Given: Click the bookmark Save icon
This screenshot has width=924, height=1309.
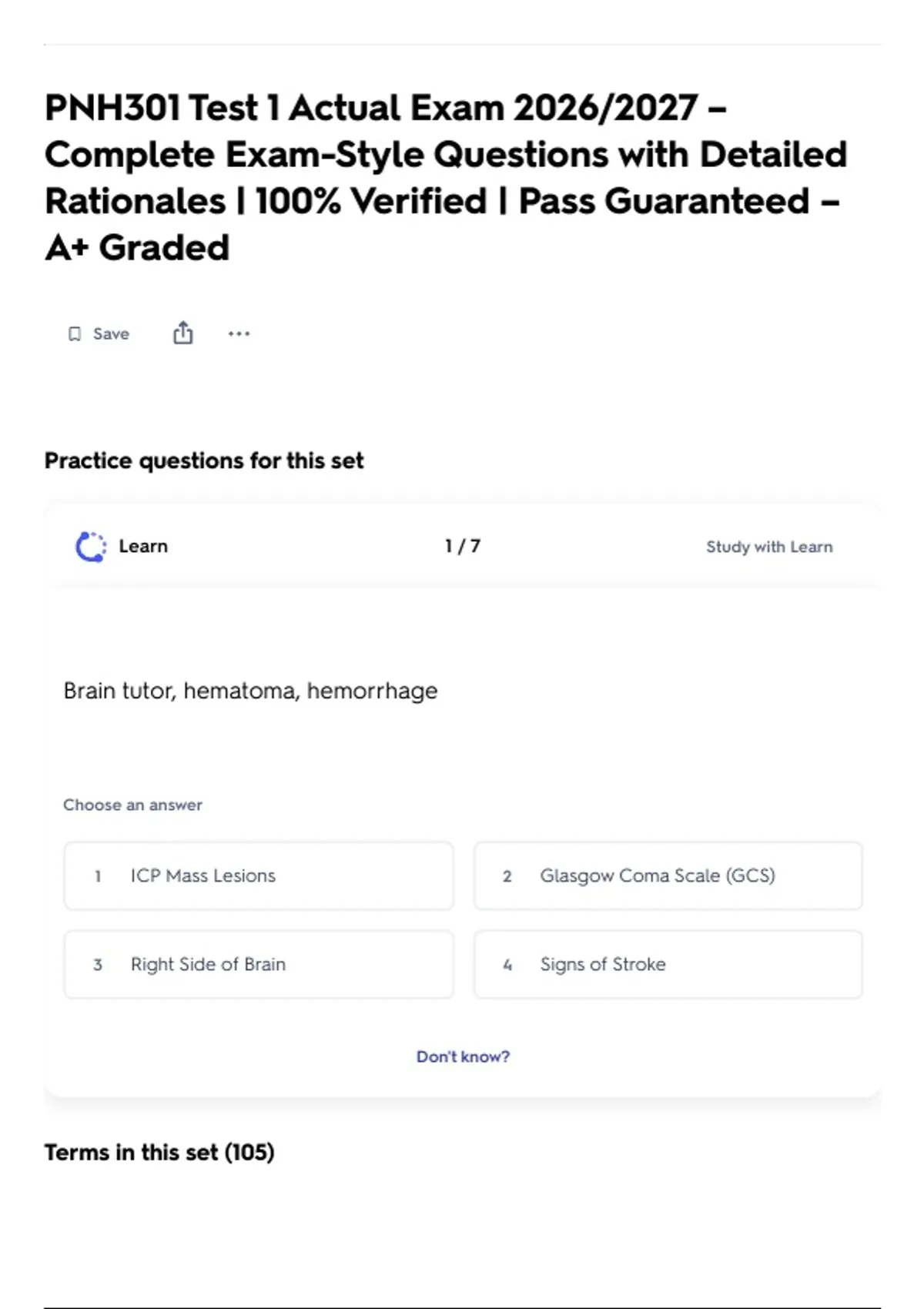Looking at the screenshot, I should tap(75, 334).
